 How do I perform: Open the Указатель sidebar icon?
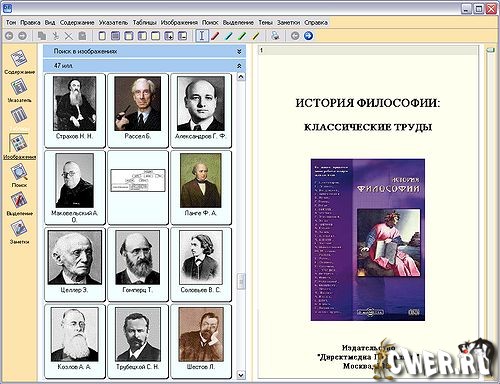click(19, 87)
